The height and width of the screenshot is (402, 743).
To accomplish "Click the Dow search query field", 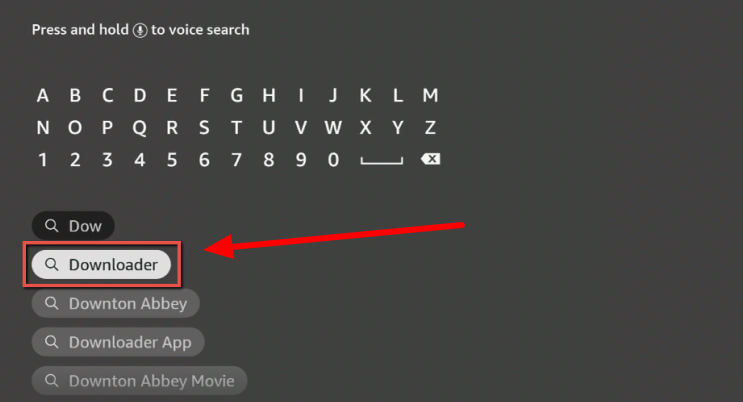I will [73, 226].
